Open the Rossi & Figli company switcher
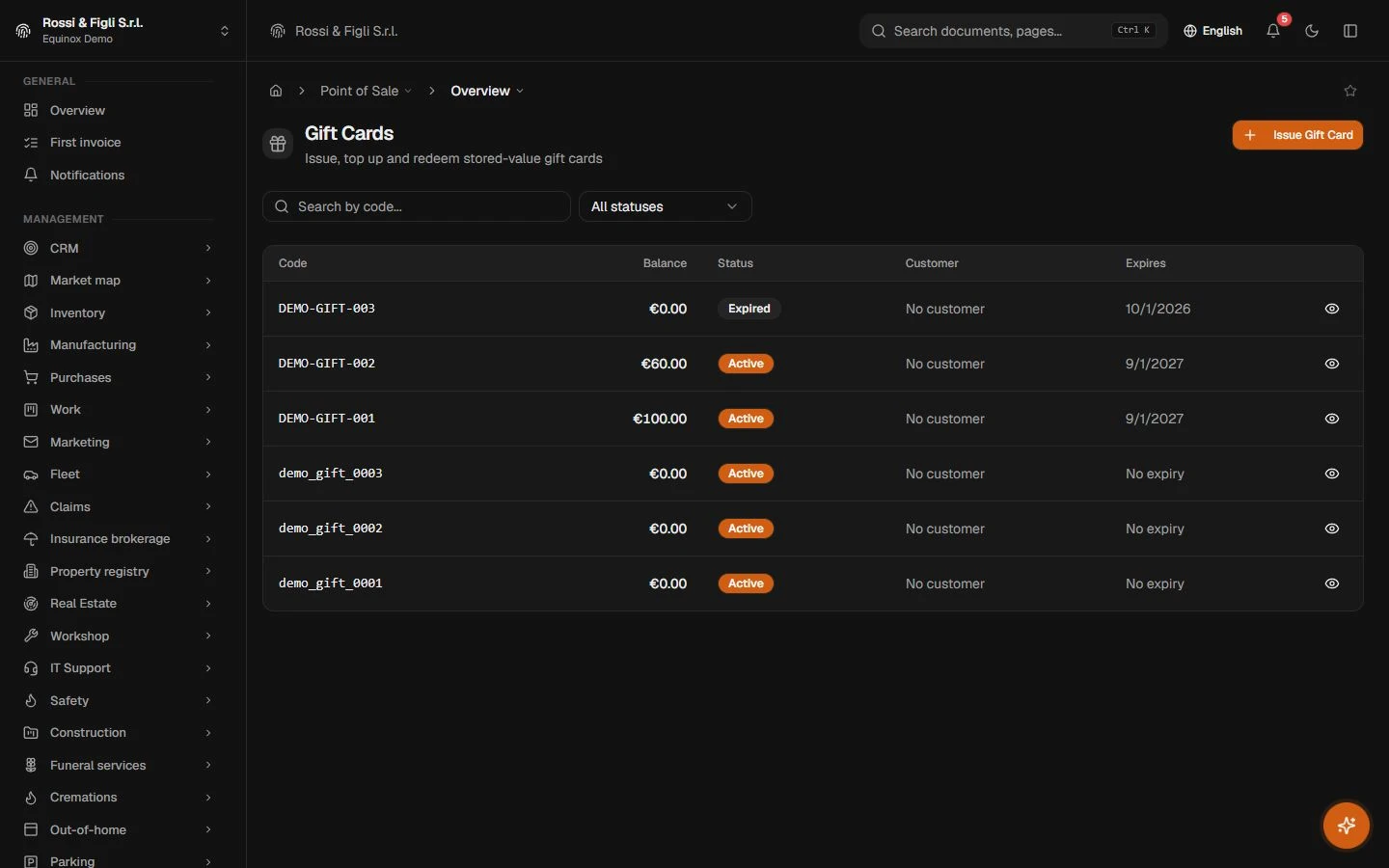Image resolution: width=1389 pixels, height=868 pixels. point(123,31)
